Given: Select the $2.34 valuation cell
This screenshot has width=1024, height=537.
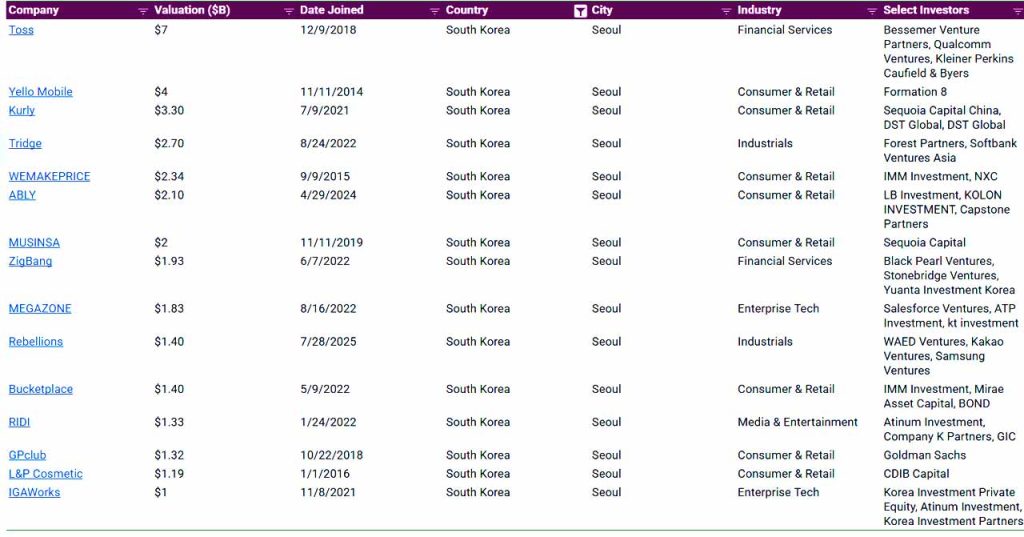Looking at the screenshot, I should pyautogui.click(x=169, y=176).
